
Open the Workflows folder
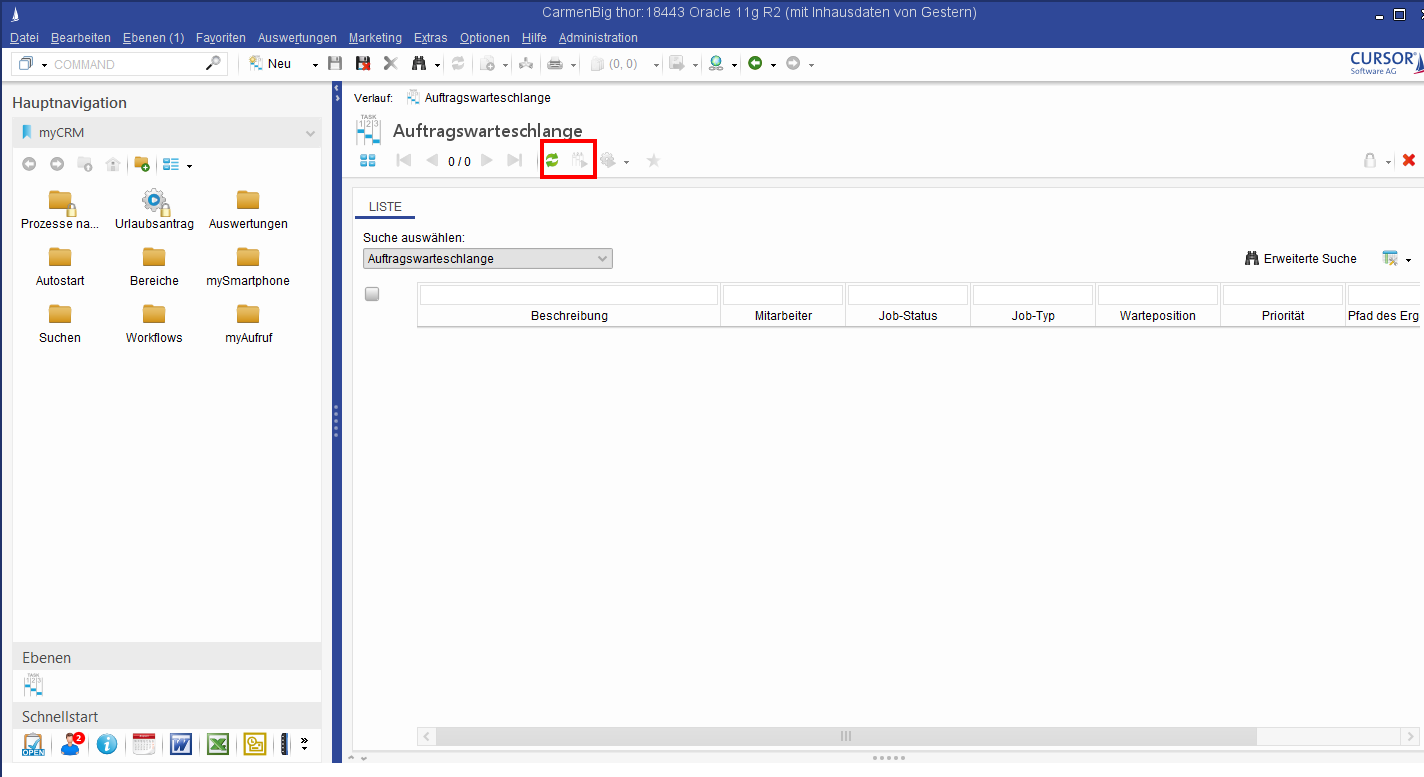click(x=154, y=322)
